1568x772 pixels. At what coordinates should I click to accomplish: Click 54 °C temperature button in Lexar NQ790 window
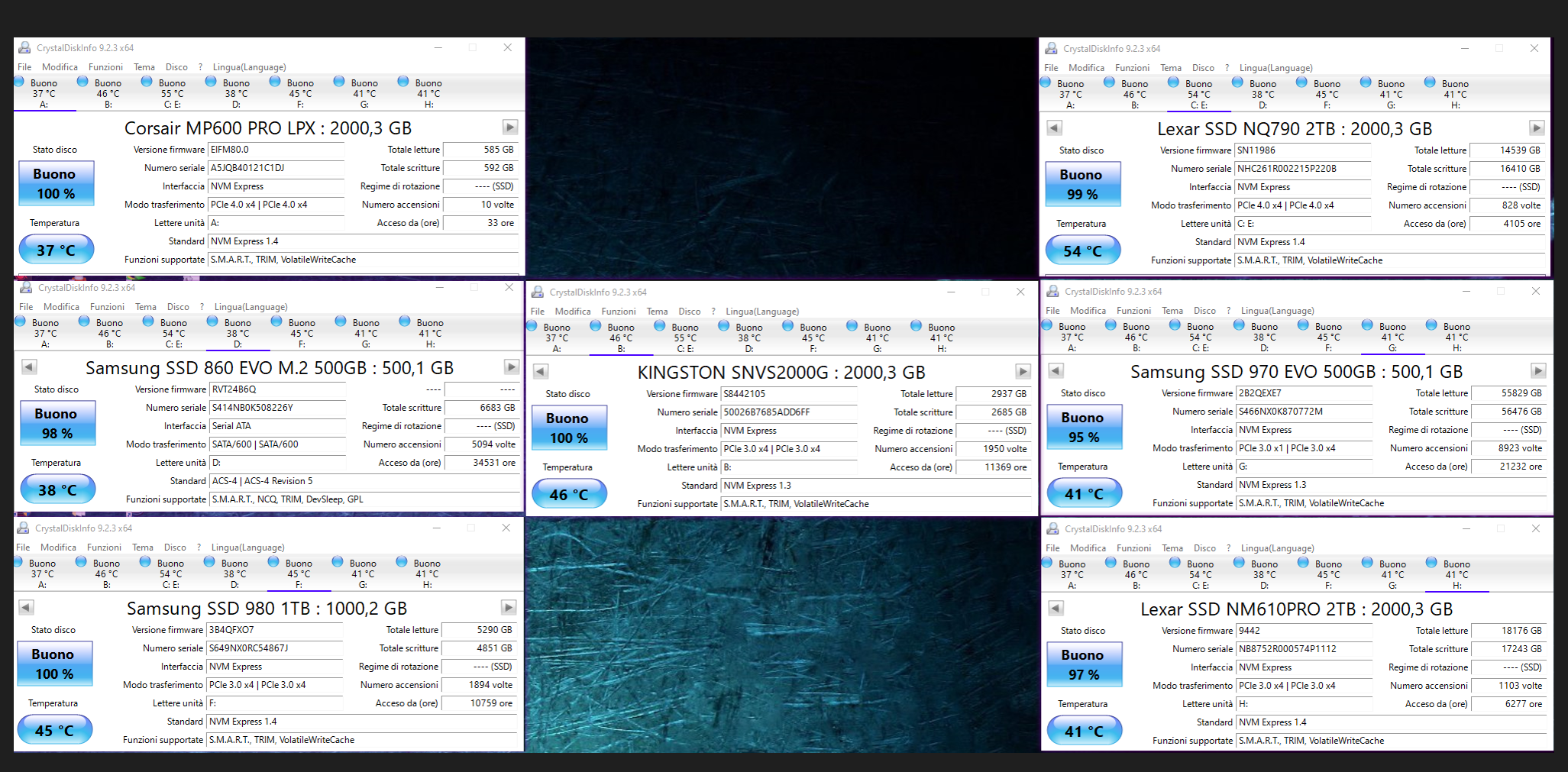[x=1082, y=250]
